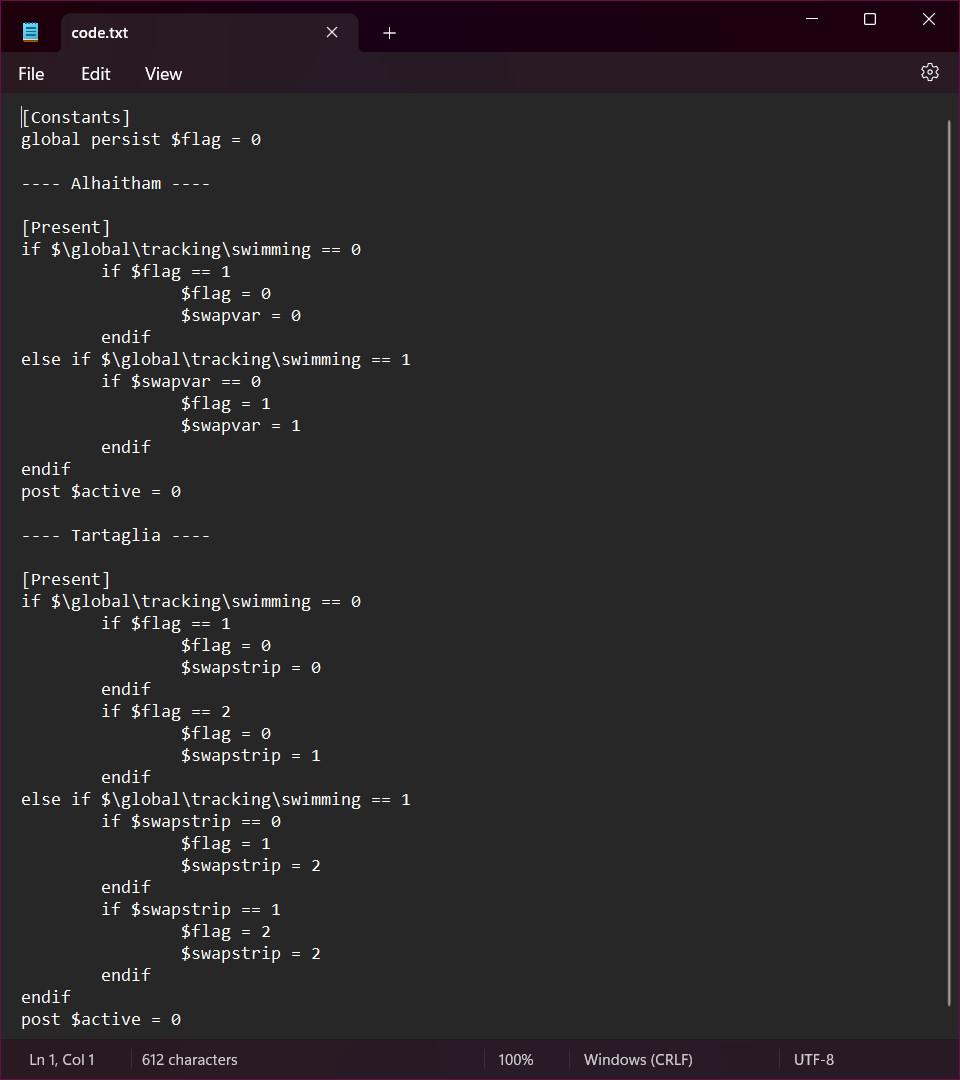Minimize the Notepad window
Screen dimensions: 960x1080
click(x=811, y=19)
